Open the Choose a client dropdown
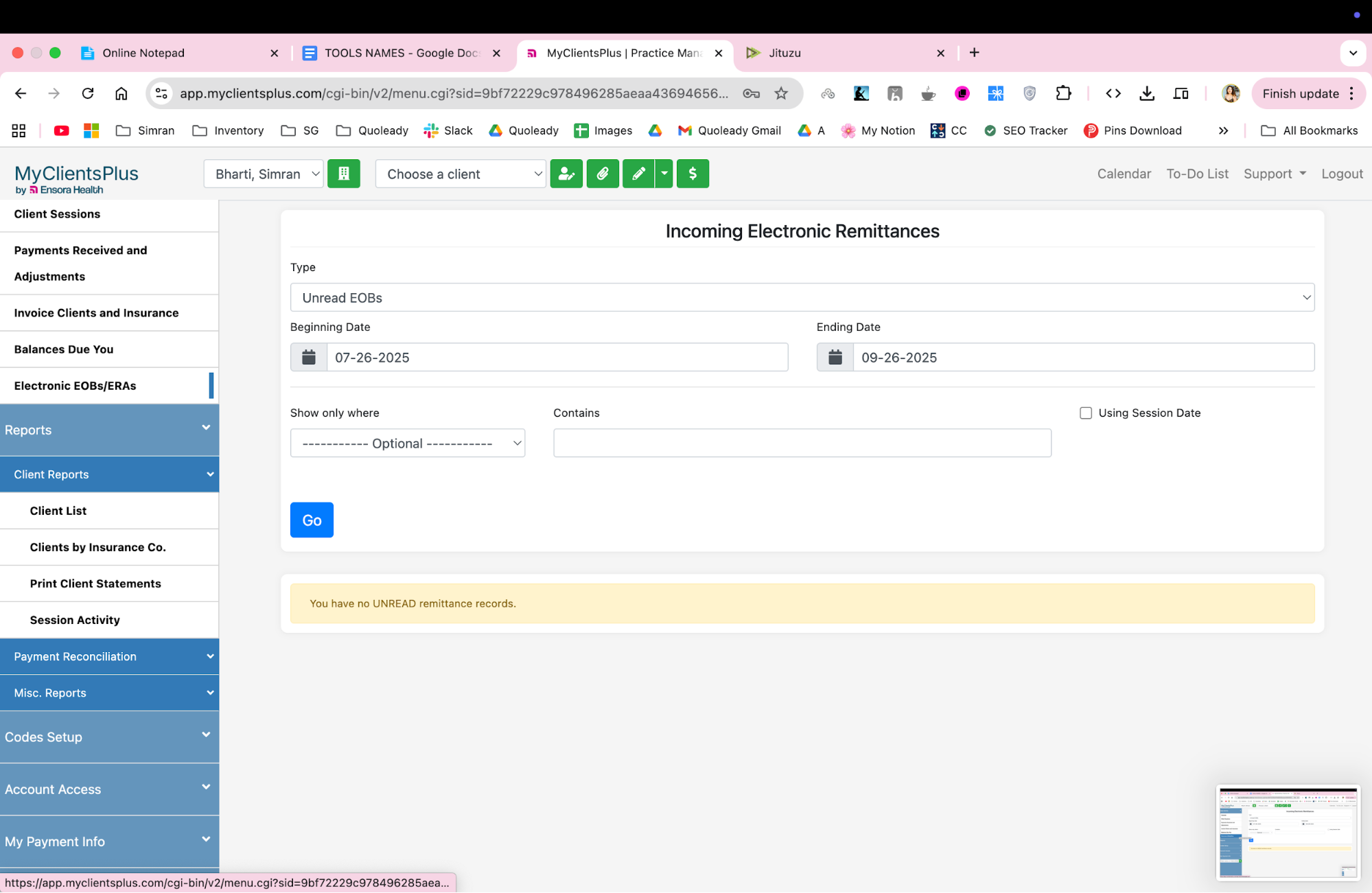 click(x=460, y=174)
